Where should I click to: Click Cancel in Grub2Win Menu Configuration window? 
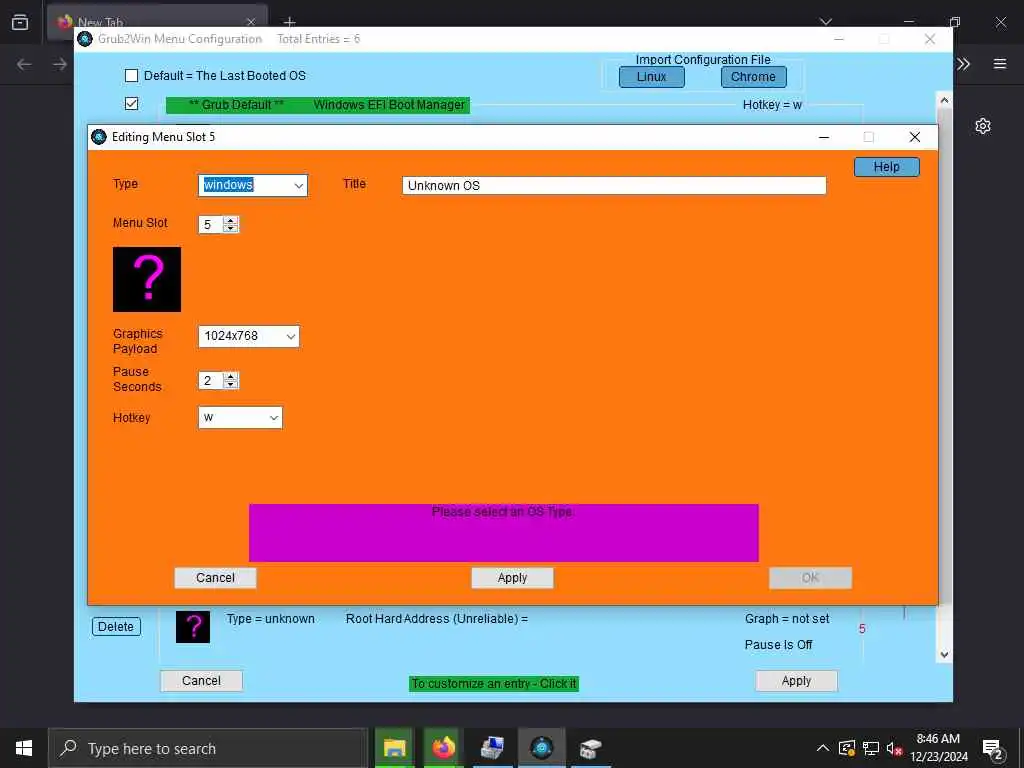[201, 681]
